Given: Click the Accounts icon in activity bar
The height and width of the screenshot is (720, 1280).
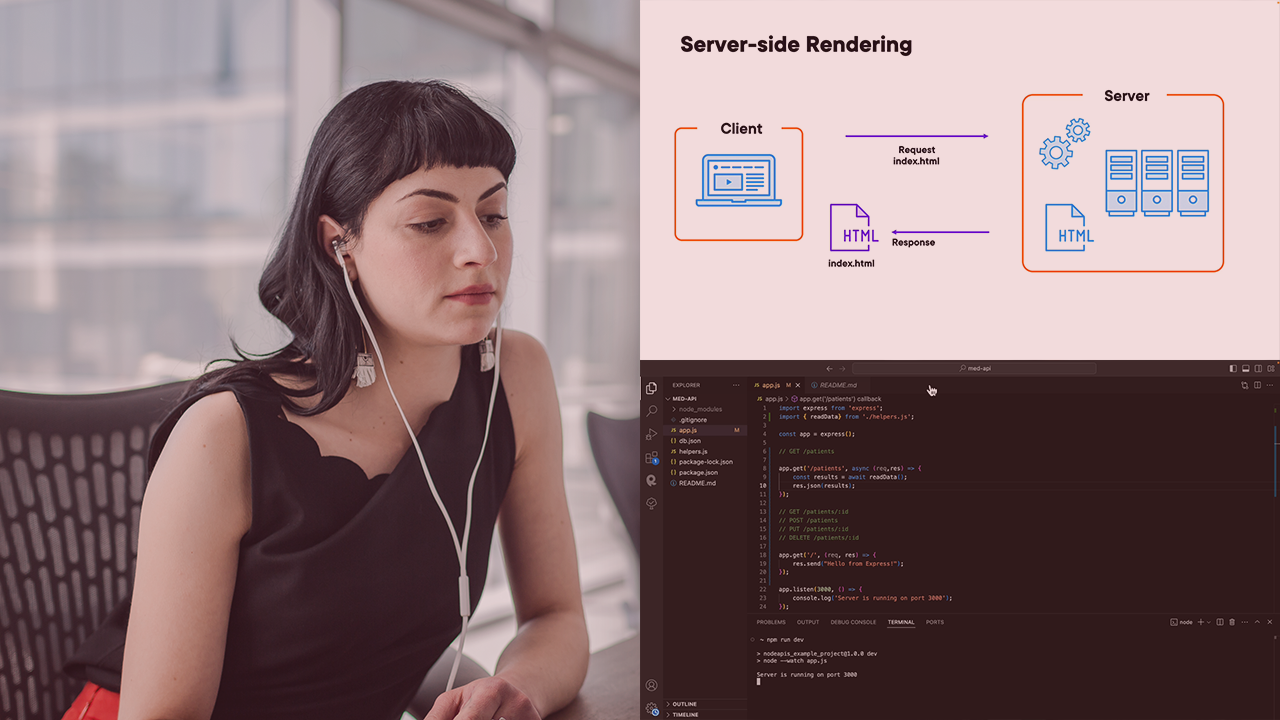Looking at the screenshot, I should pyautogui.click(x=651, y=686).
